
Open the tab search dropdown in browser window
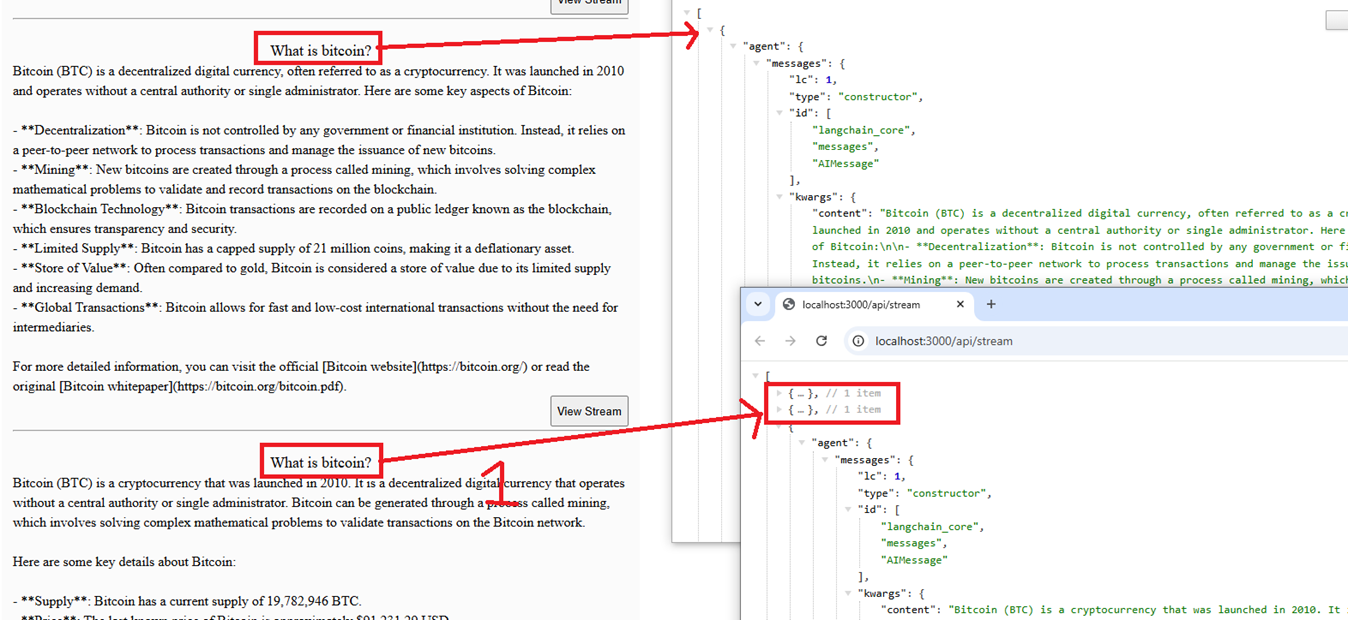coord(757,304)
